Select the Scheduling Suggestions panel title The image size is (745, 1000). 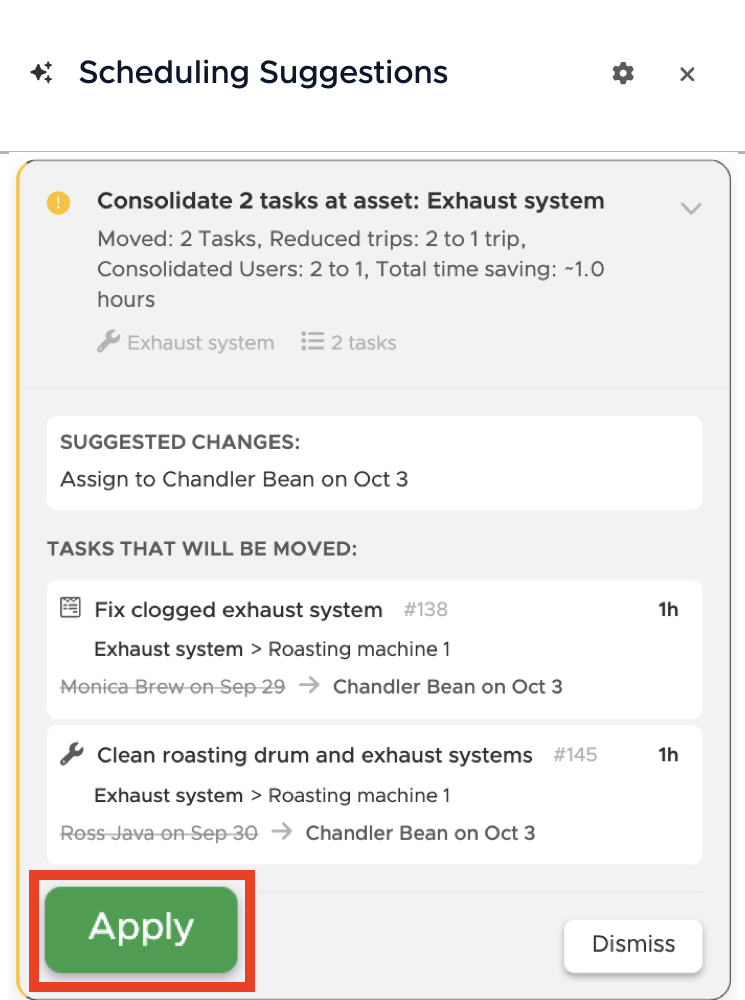[263, 73]
